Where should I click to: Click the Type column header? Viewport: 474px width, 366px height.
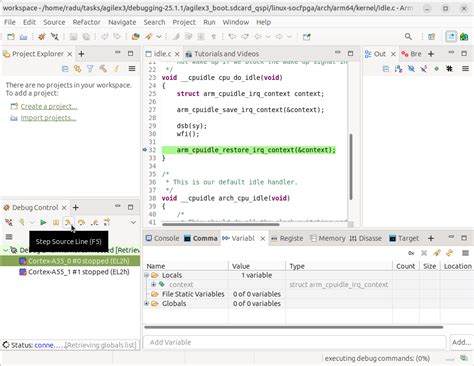pyautogui.click(x=339, y=266)
